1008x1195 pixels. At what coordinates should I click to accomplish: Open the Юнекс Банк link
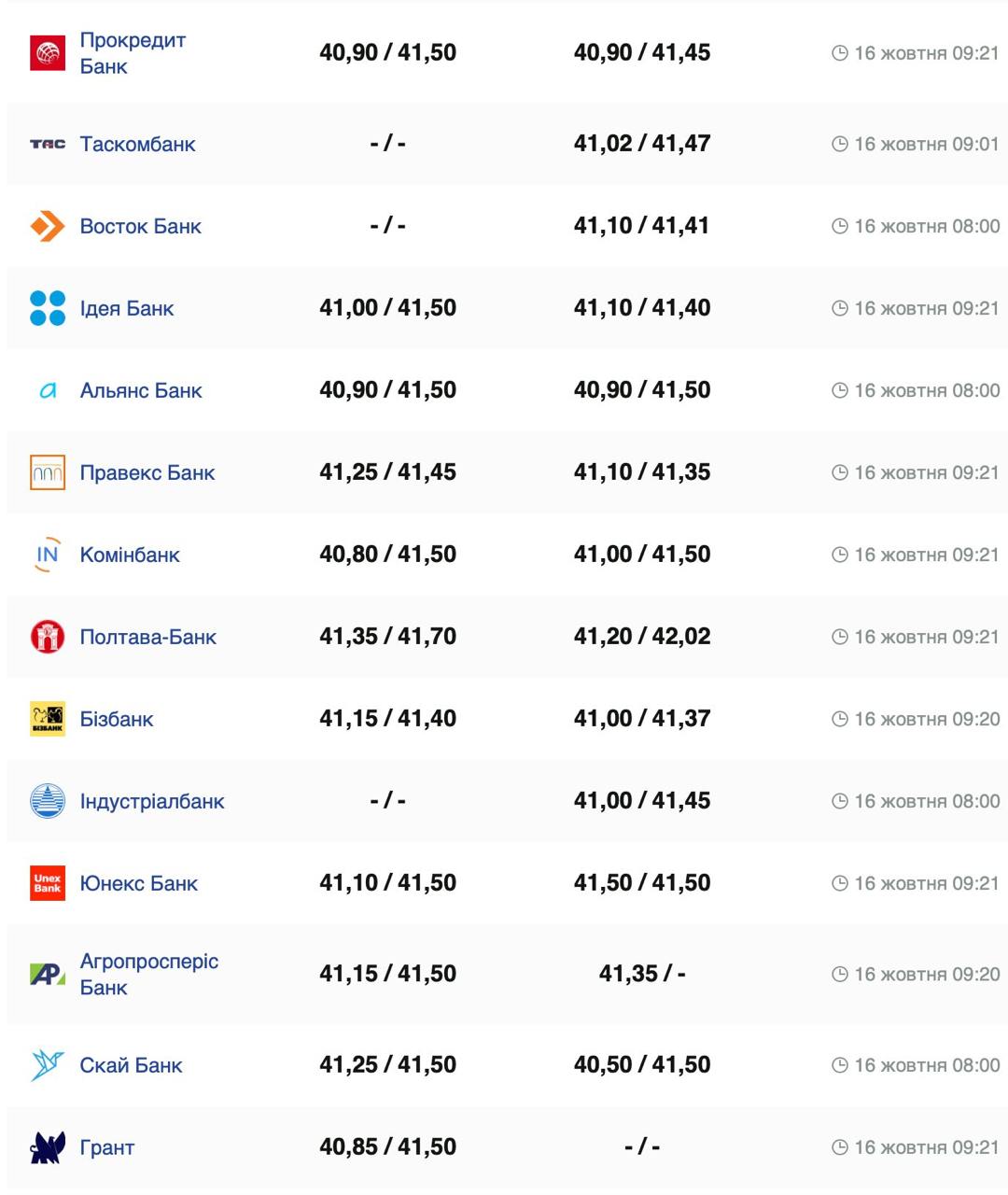[x=139, y=883]
